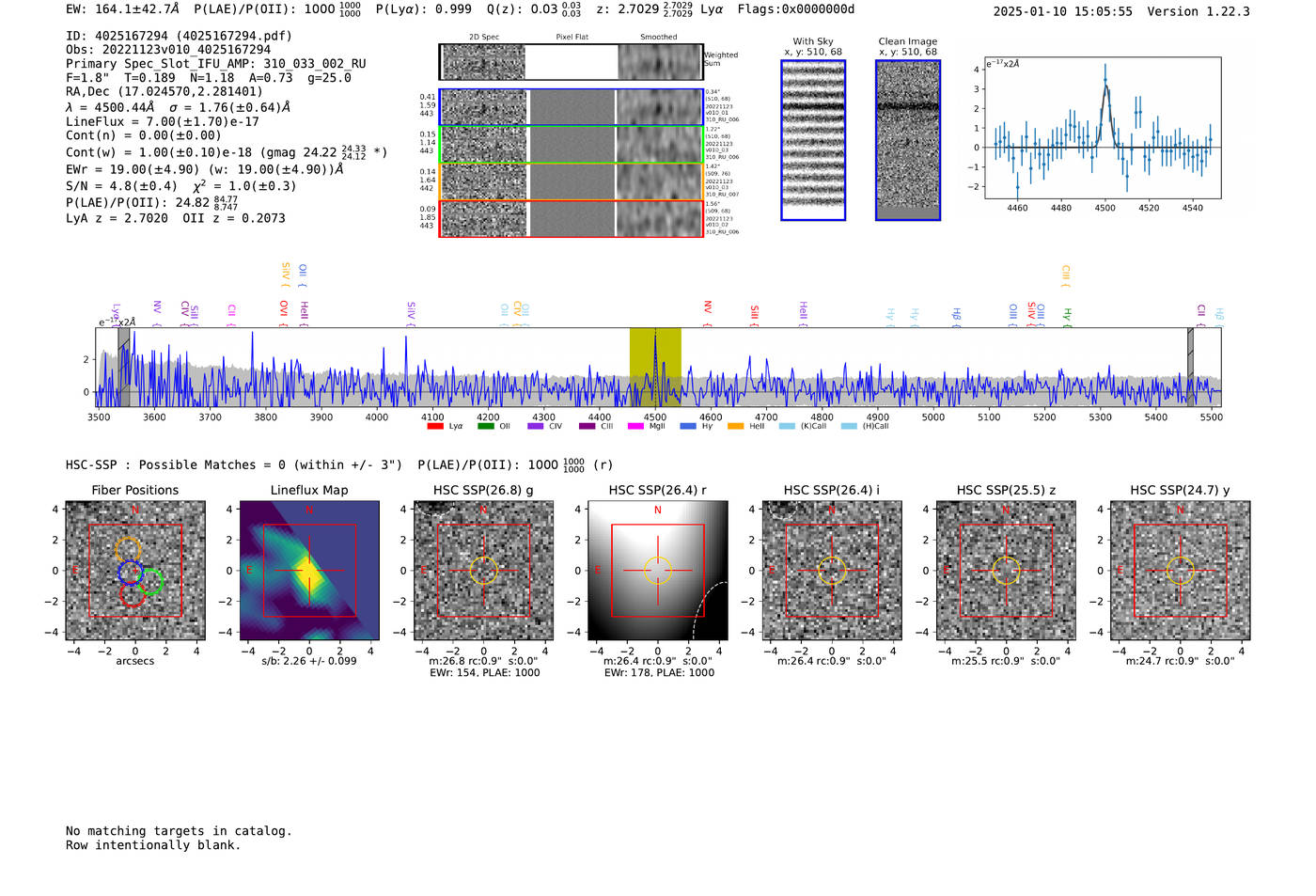Click the Cont(w) gmag 24.22 line

(227, 151)
